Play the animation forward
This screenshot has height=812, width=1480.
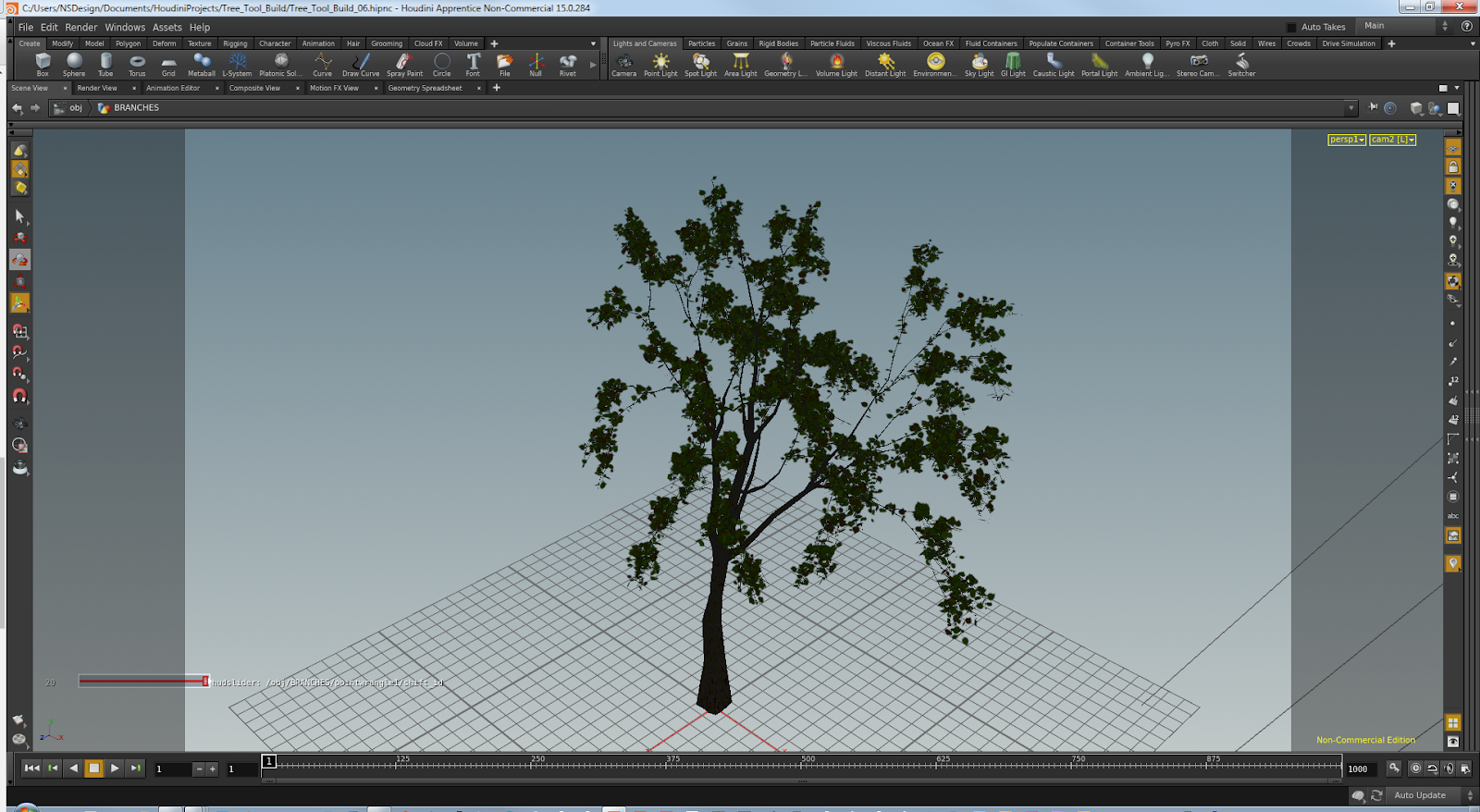pyautogui.click(x=115, y=768)
